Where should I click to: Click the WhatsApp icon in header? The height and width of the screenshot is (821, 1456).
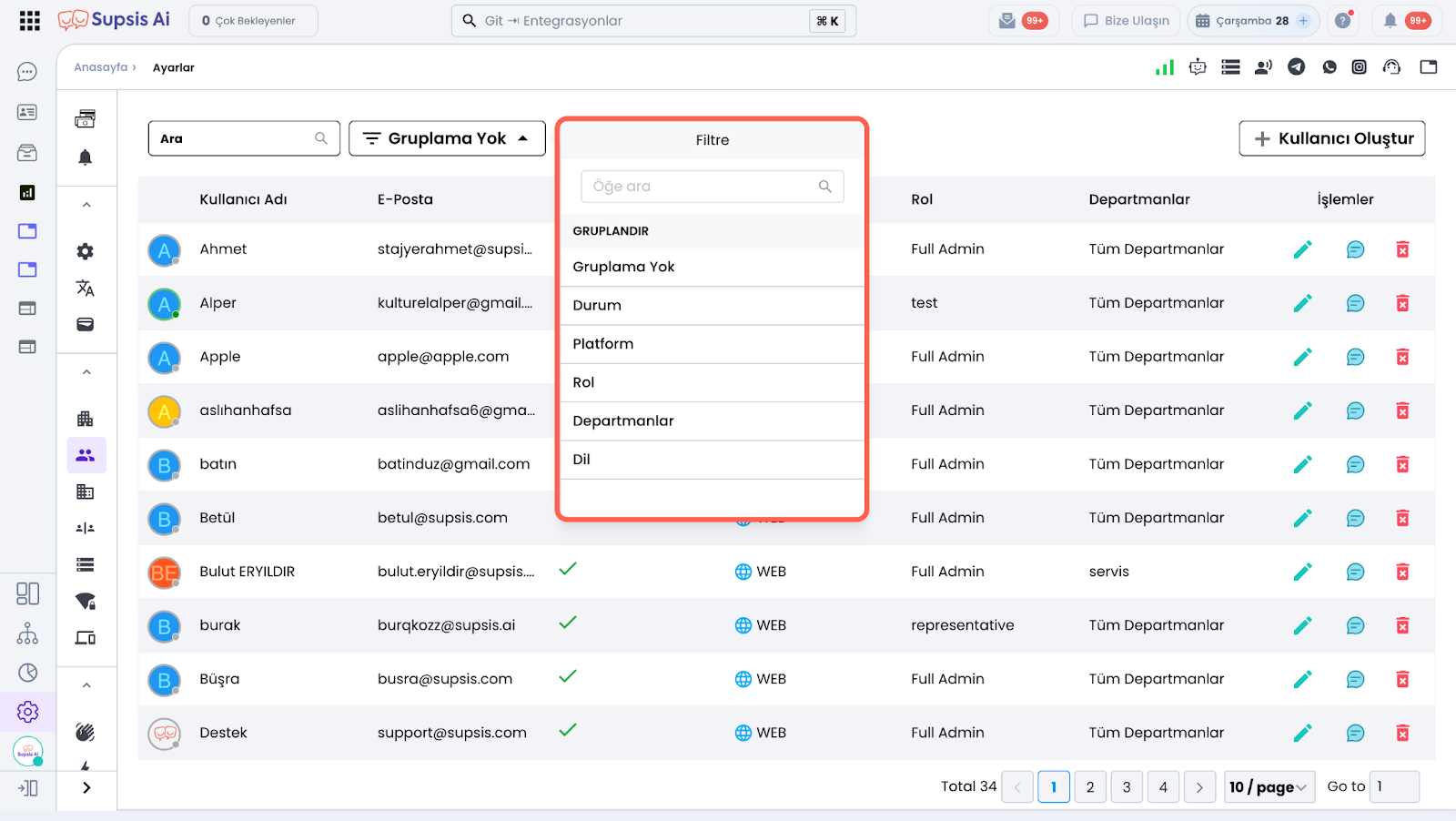coord(1330,67)
